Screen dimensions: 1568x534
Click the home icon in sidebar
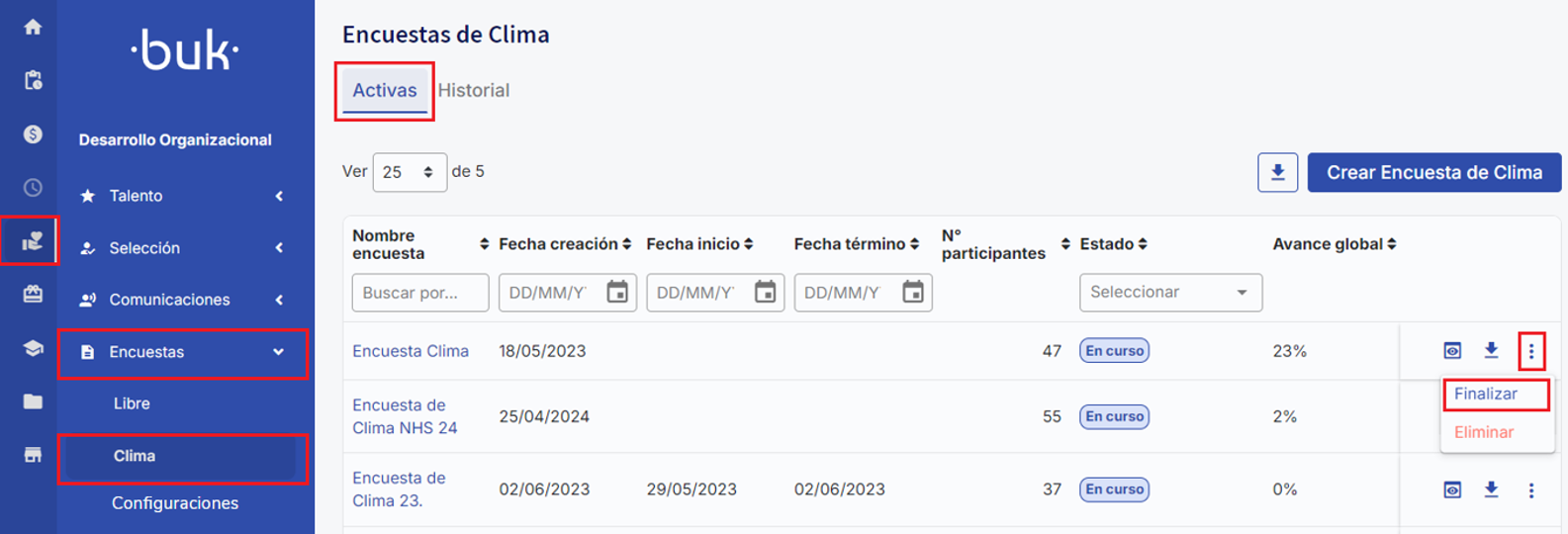tap(33, 27)
